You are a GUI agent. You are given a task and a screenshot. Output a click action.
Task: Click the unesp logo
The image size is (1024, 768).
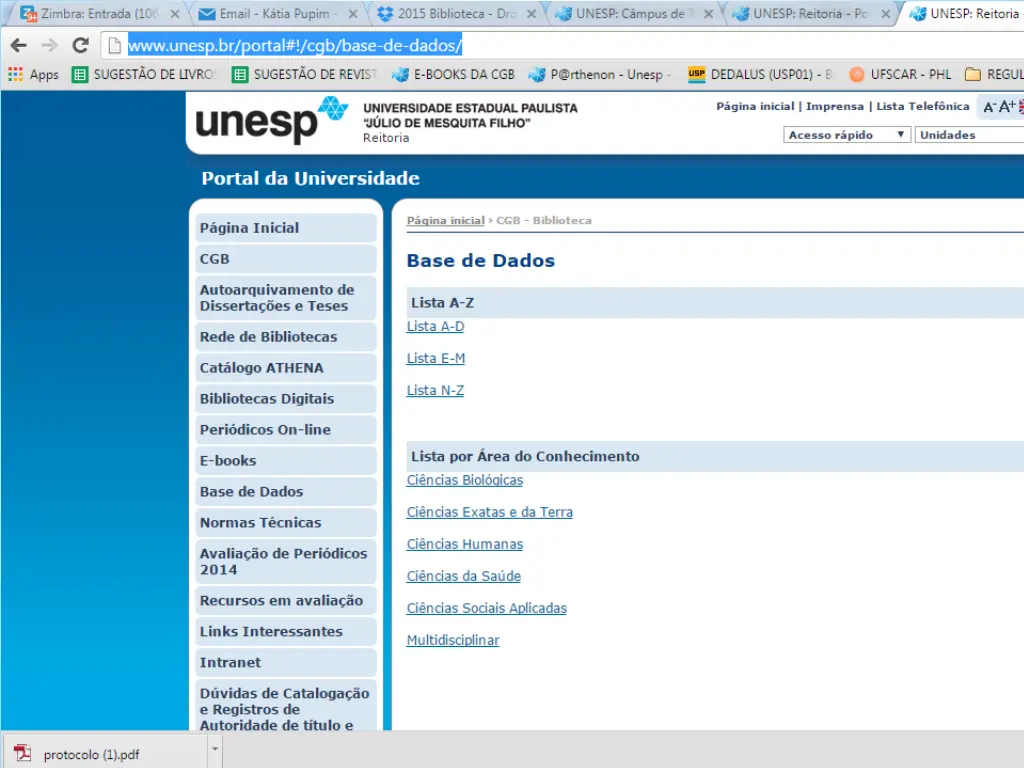pos(271,121)
